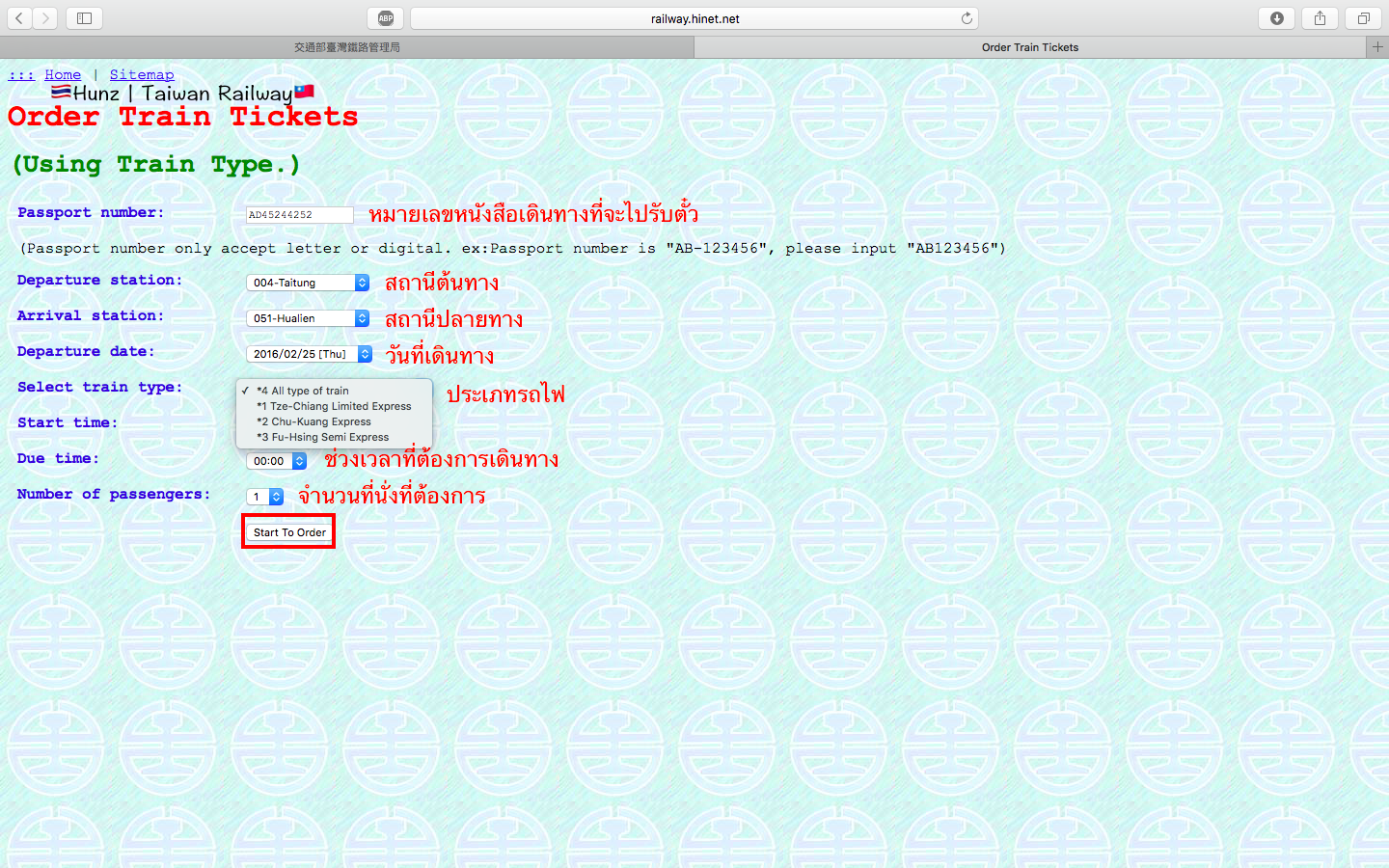Image resolution: width=1389 pixels, height=868 pixels.
Task: Open the Share menu icon
Action: [1321, 18]
